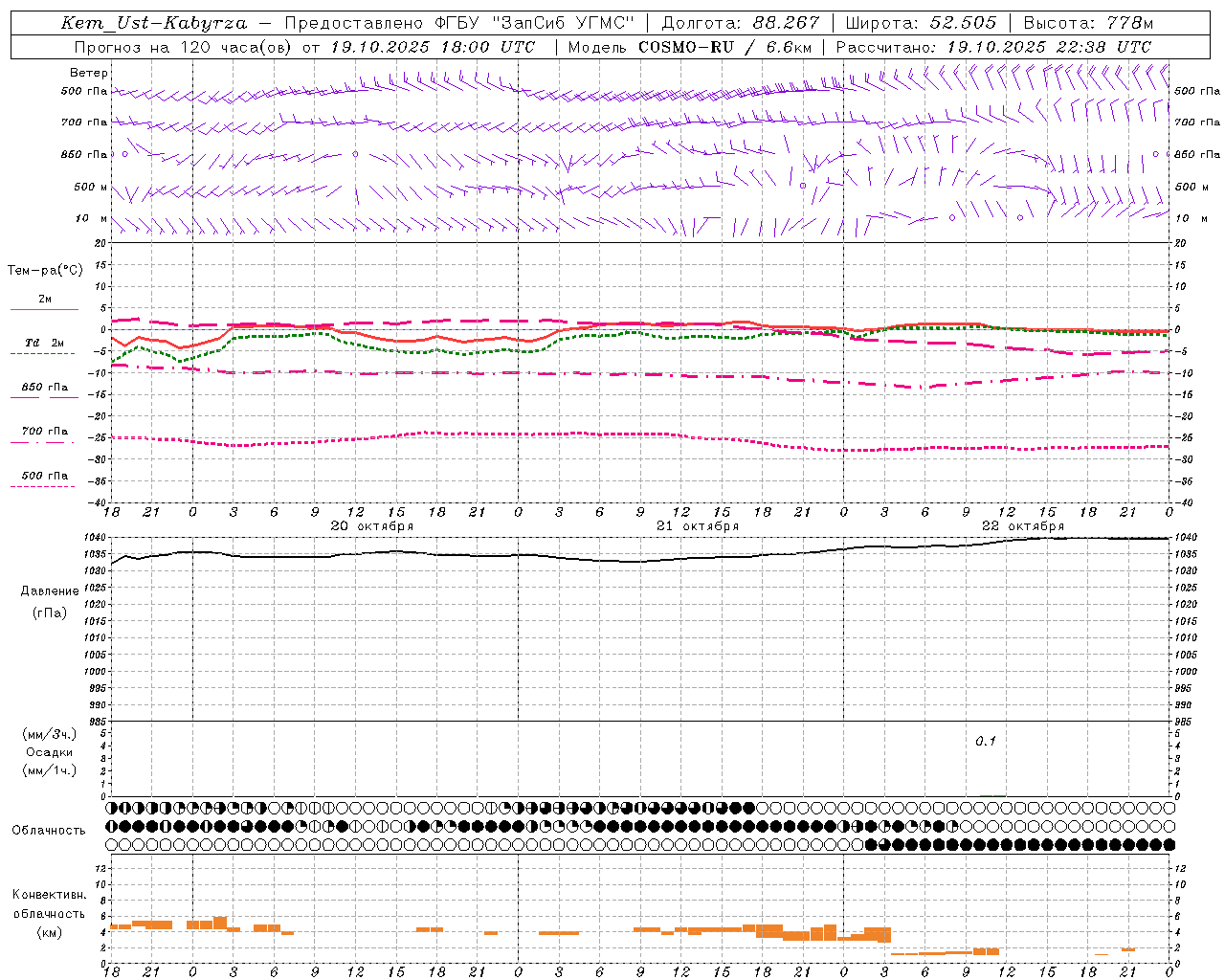Image resolution: width=1225 pixels, height=980 pixels.
Task: Click the 10 м wind level label on left
Action: coord(91,218)
